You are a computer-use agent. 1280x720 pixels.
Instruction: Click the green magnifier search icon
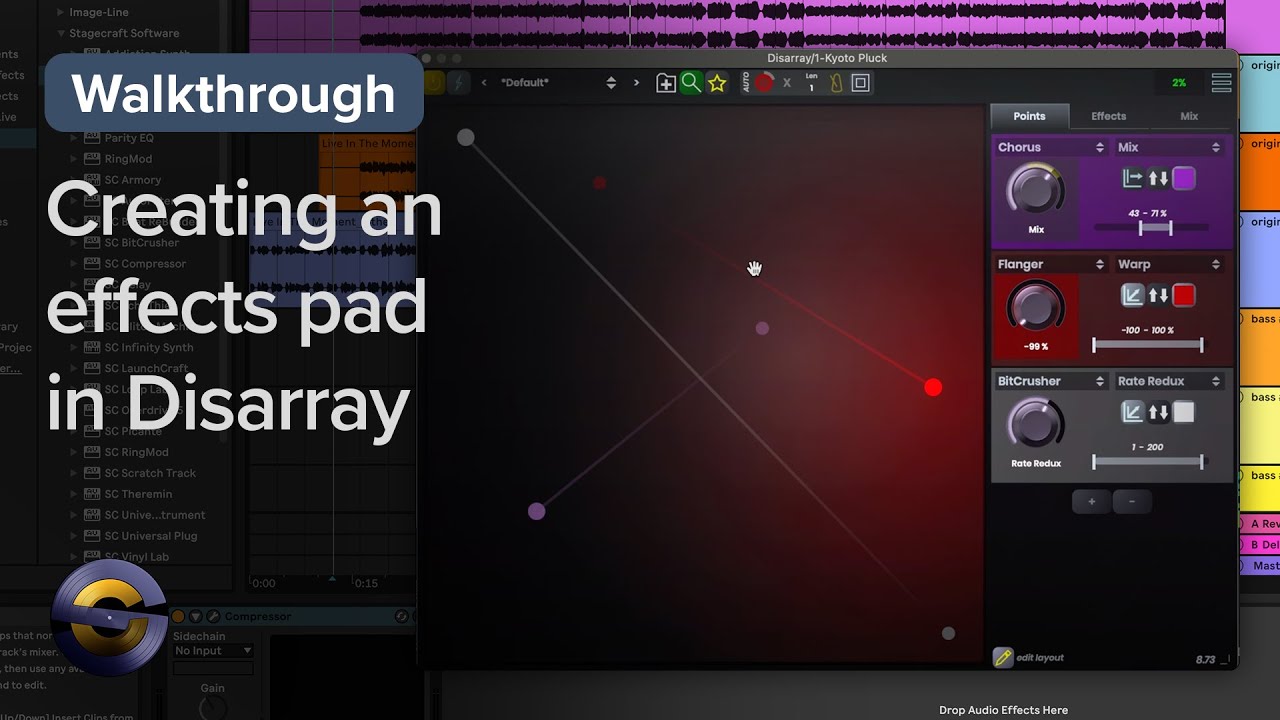pyautogui.click(x=691, y=83)
